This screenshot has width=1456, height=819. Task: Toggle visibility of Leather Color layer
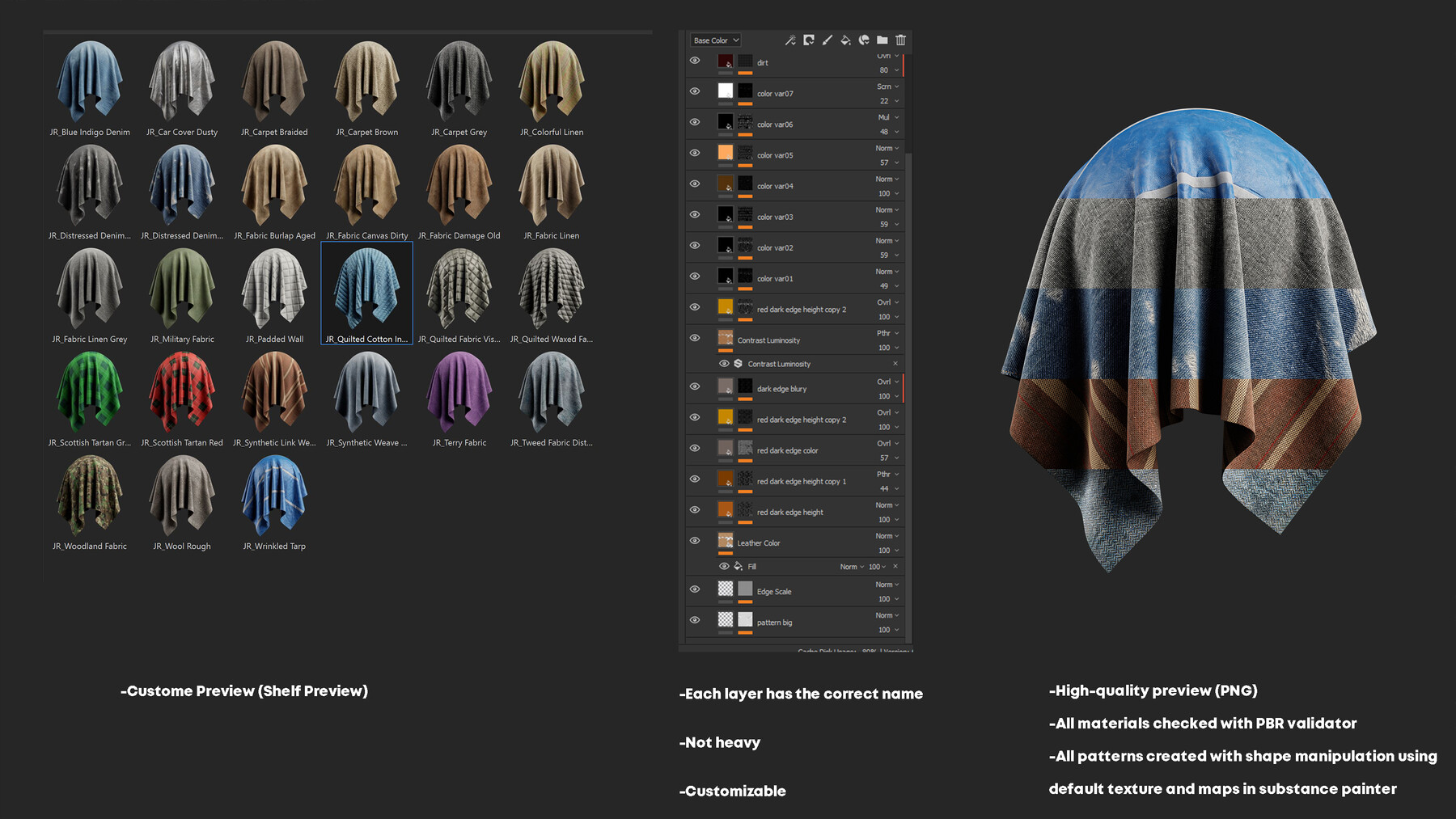pos(695,540)
